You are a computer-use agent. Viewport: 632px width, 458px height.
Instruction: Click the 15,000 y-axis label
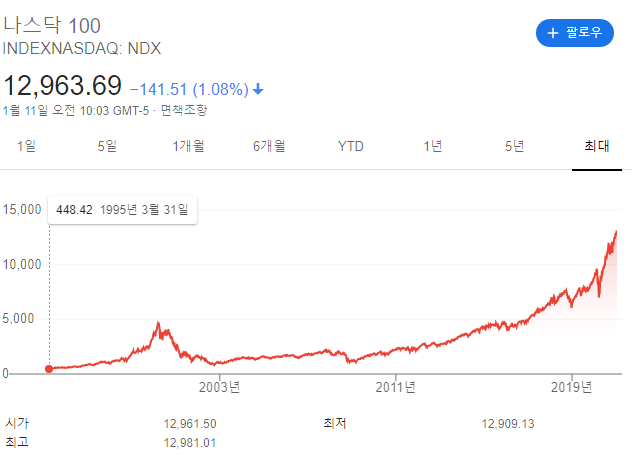22,210
